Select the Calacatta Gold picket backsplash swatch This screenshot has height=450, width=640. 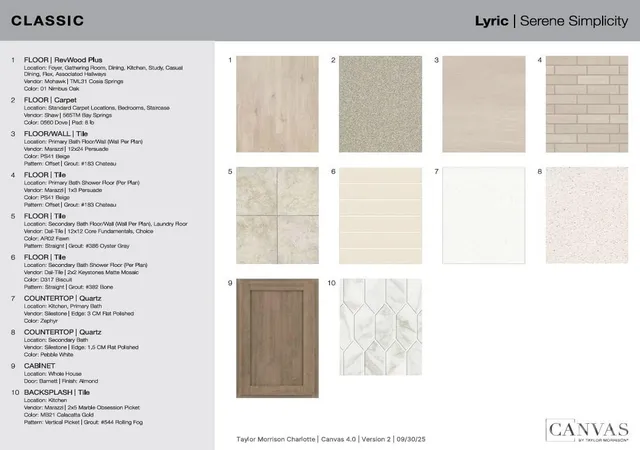coord(380,327)
